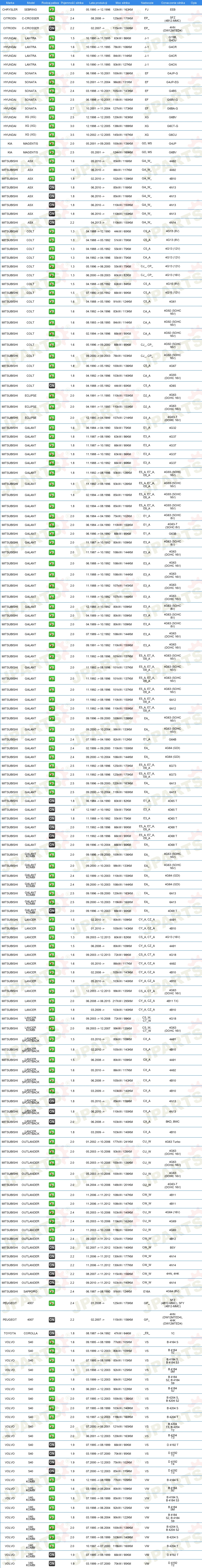Select the EEB engine code cell
202x1568 pixels.
tap(173, 10)
